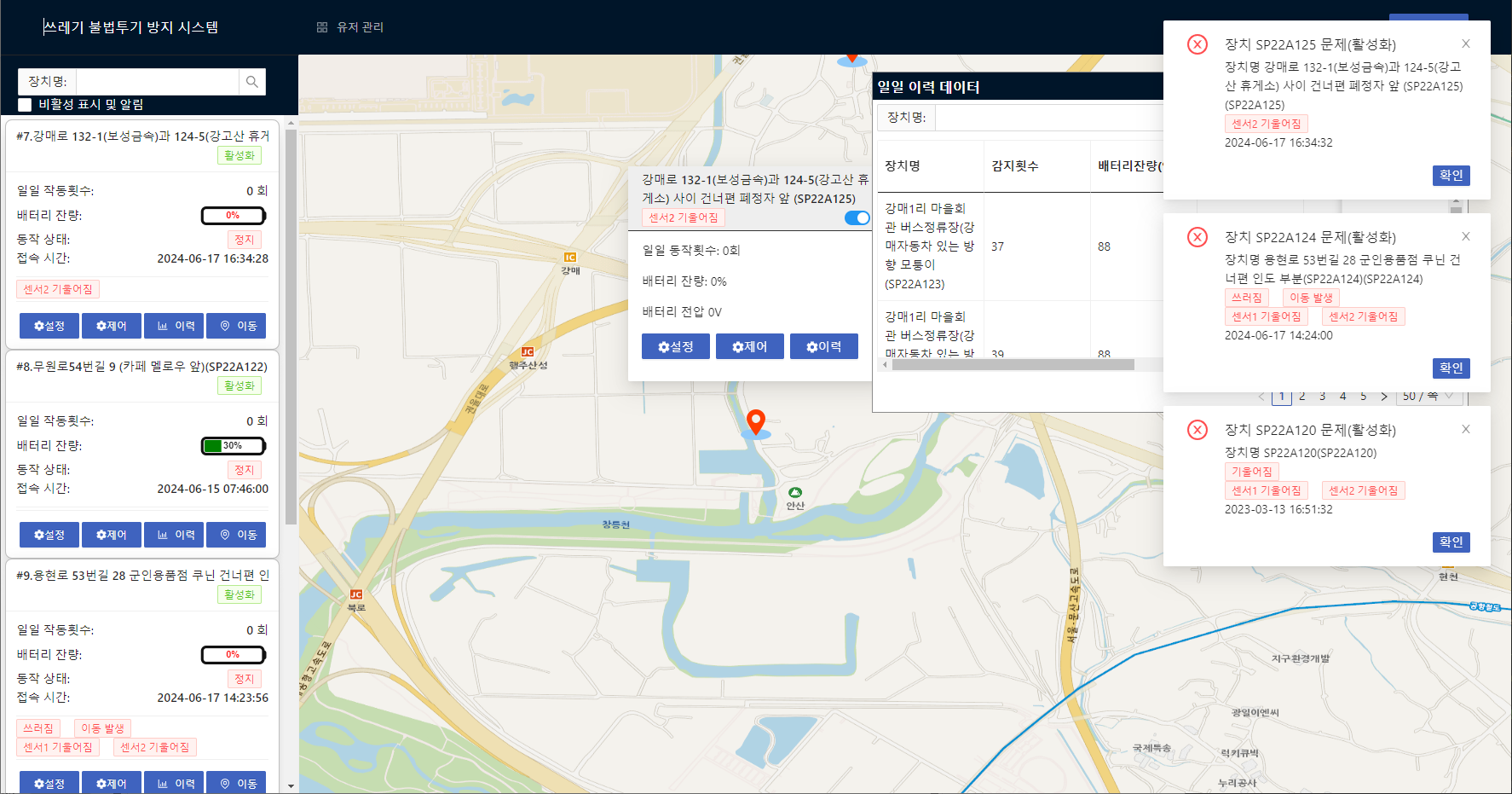Go to page 4 of daily history
Viewport: 1512px width, 794px height.
point(1343,397)
